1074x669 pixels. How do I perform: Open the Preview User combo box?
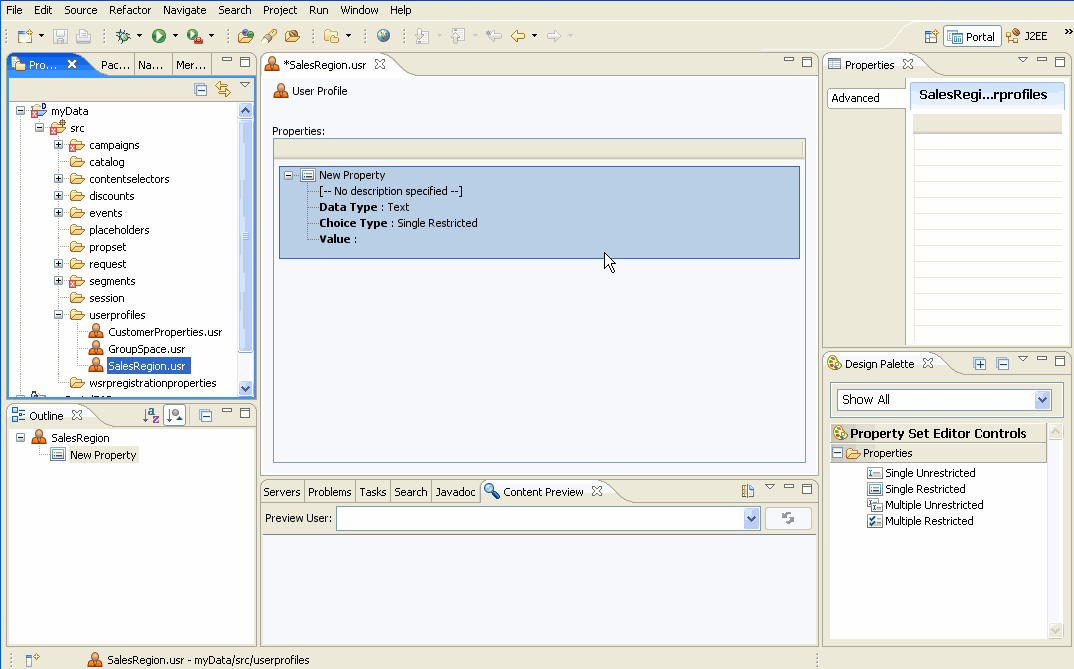point(751,518)
